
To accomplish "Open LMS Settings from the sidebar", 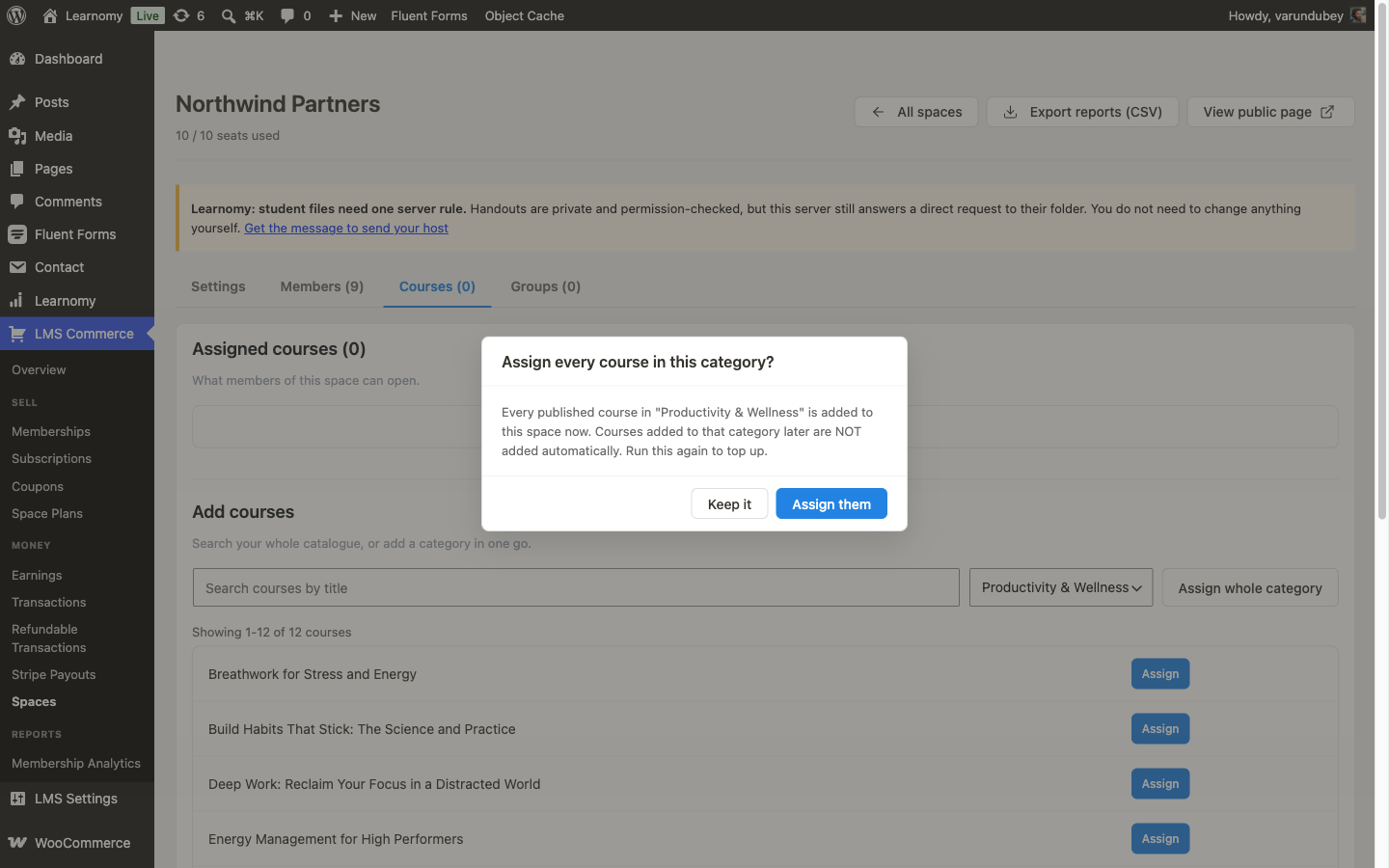I will [x=77, y=799].
